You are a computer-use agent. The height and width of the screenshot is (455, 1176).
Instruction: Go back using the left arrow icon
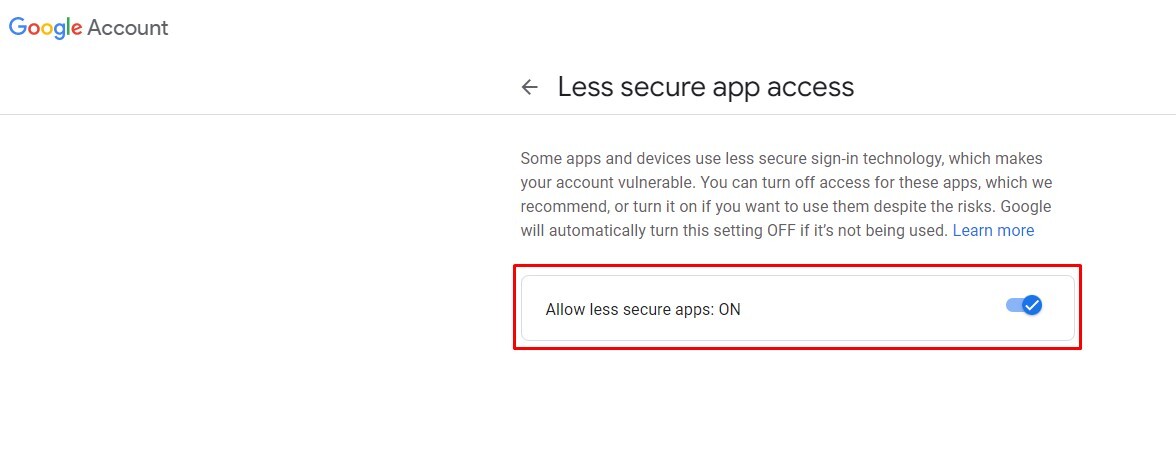530,87
